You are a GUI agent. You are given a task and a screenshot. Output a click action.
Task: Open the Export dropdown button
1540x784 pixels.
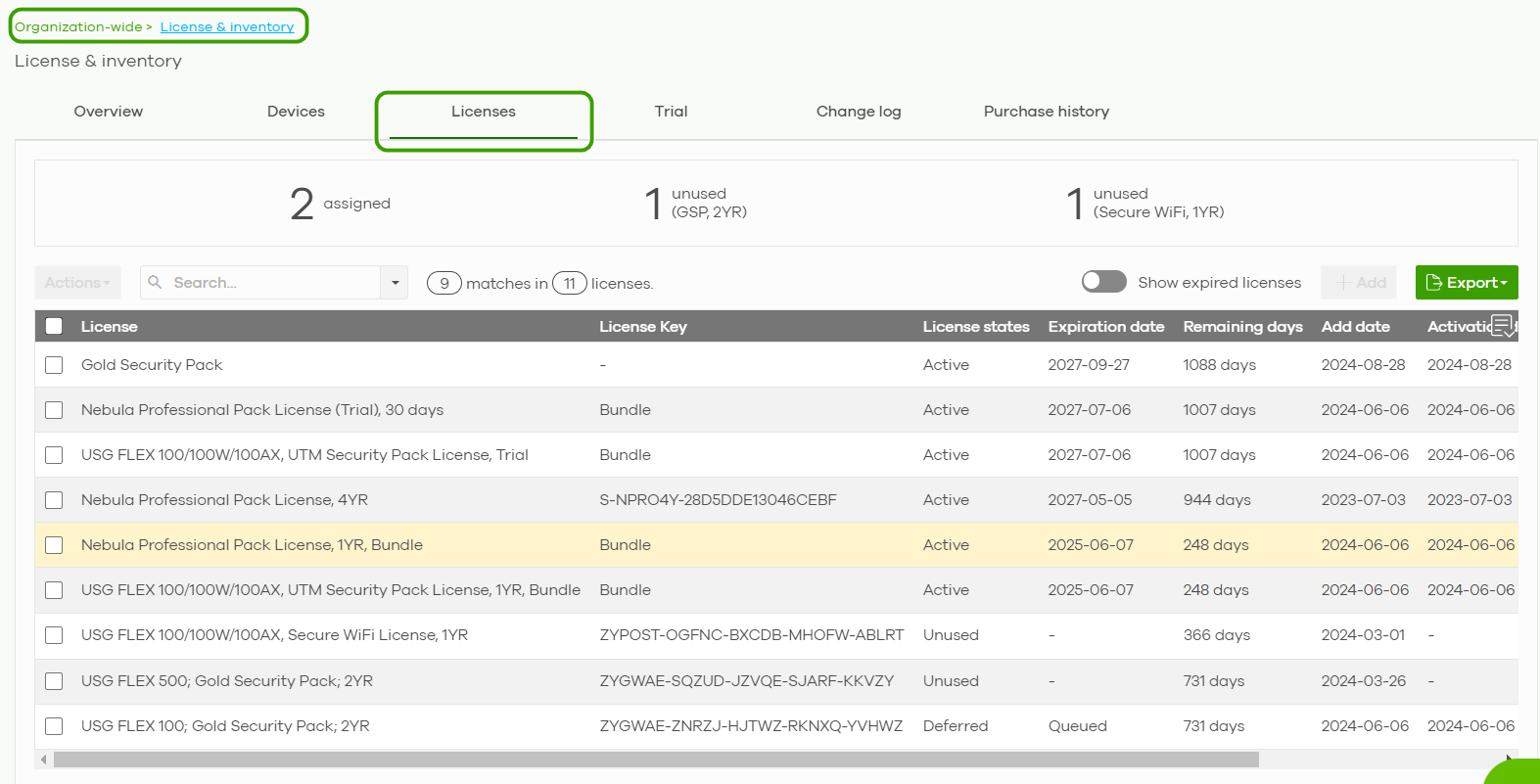point(1467,282)
